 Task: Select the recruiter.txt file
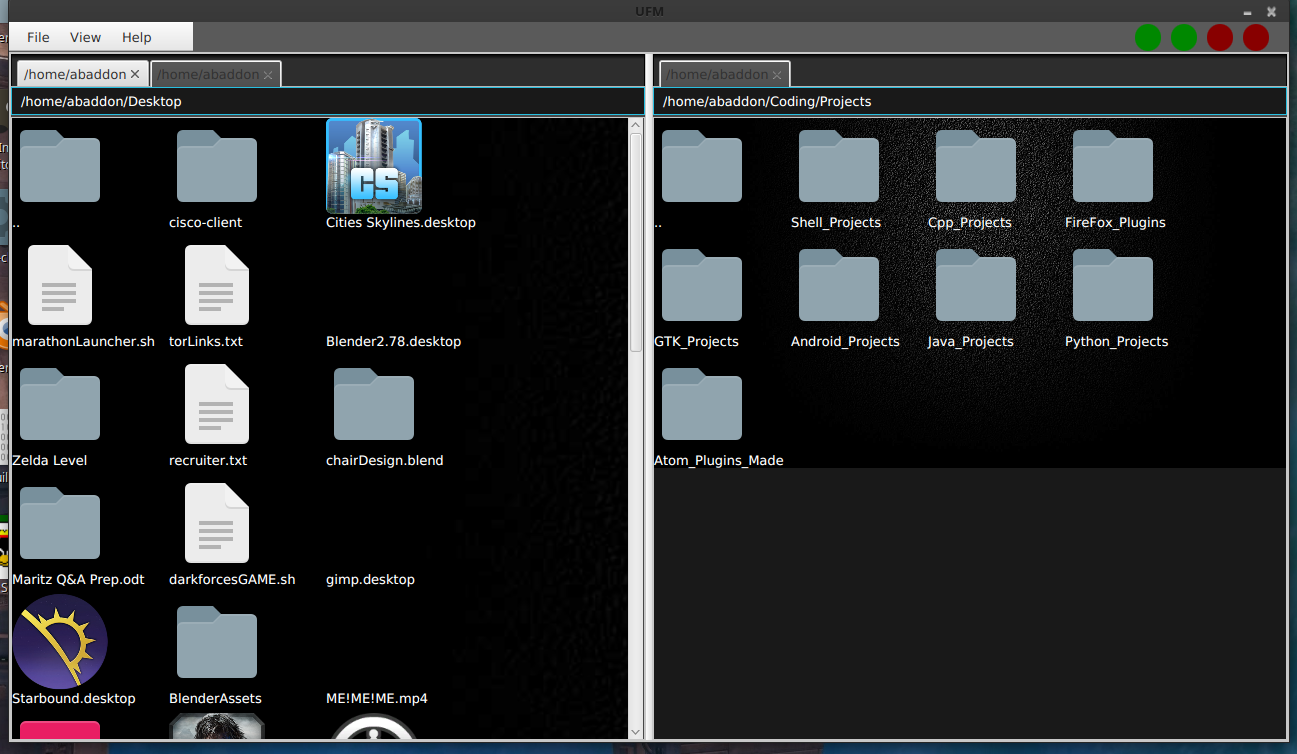coord(216,404)
